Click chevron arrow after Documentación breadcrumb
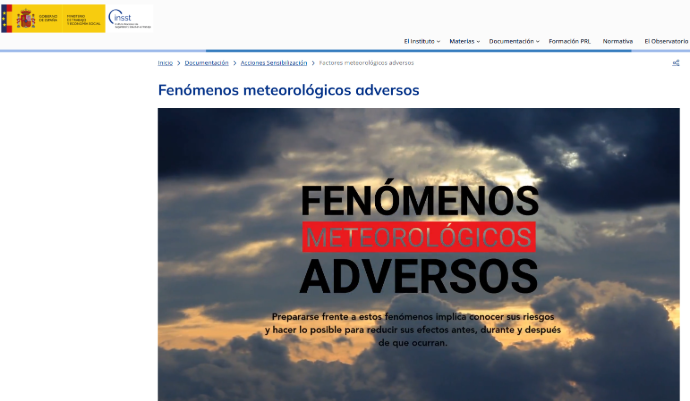690x401 pixels. (235, 63)
